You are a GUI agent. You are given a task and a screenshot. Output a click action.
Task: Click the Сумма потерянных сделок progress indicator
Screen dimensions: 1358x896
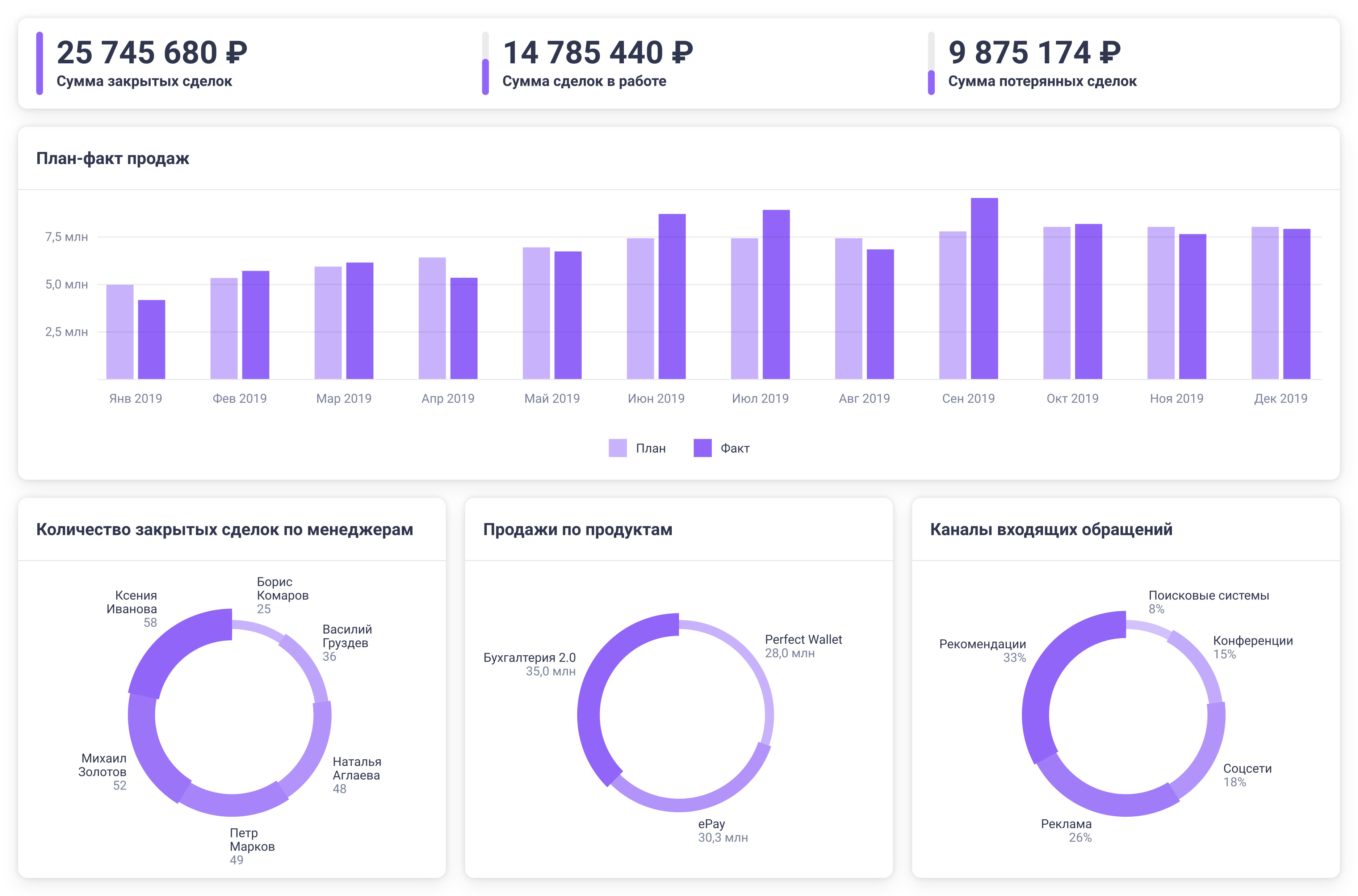[x=931, y=82]
